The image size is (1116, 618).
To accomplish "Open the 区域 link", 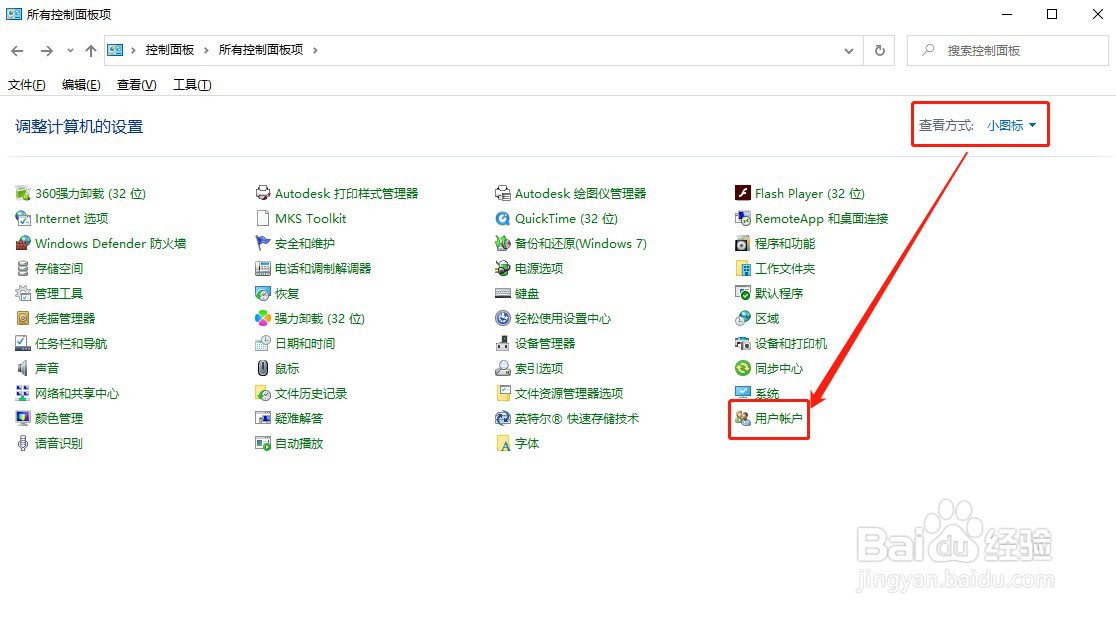I will (x=767, y=318).
